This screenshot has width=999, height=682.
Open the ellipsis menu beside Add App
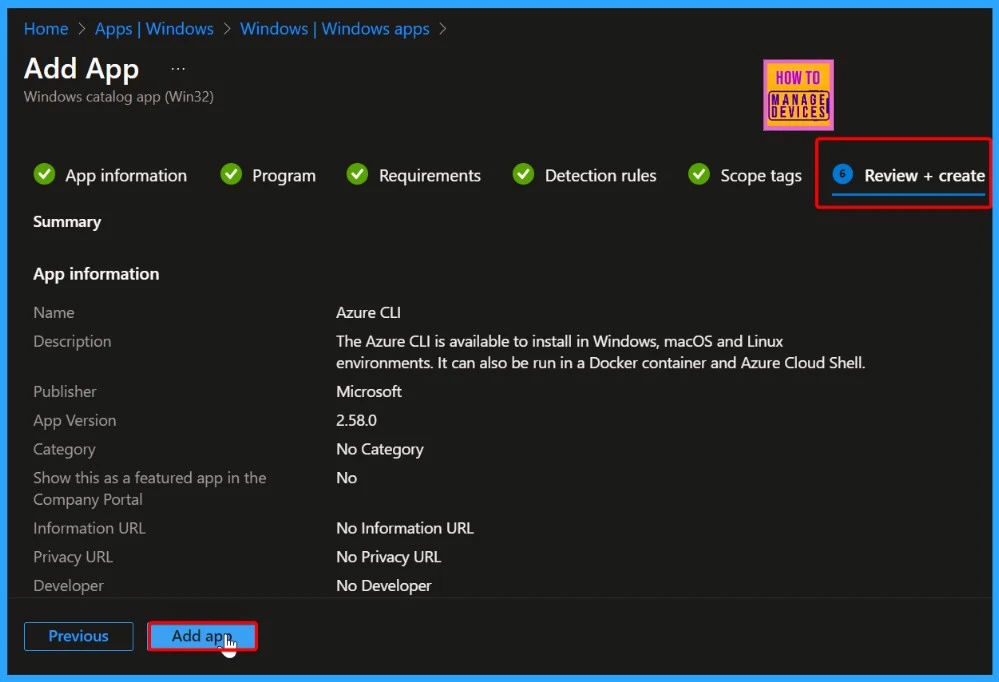point(178,68)
